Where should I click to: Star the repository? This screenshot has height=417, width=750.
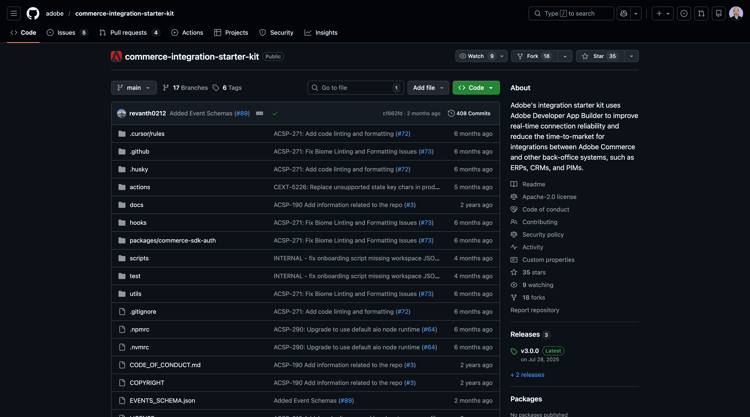(x=600, y=56)
